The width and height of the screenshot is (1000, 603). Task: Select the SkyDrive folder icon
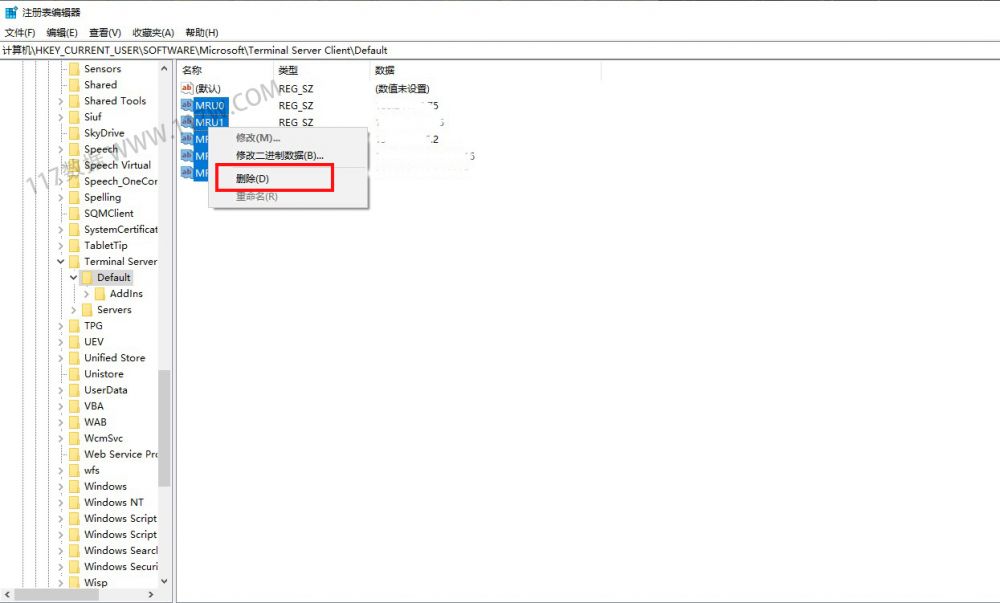74,133
